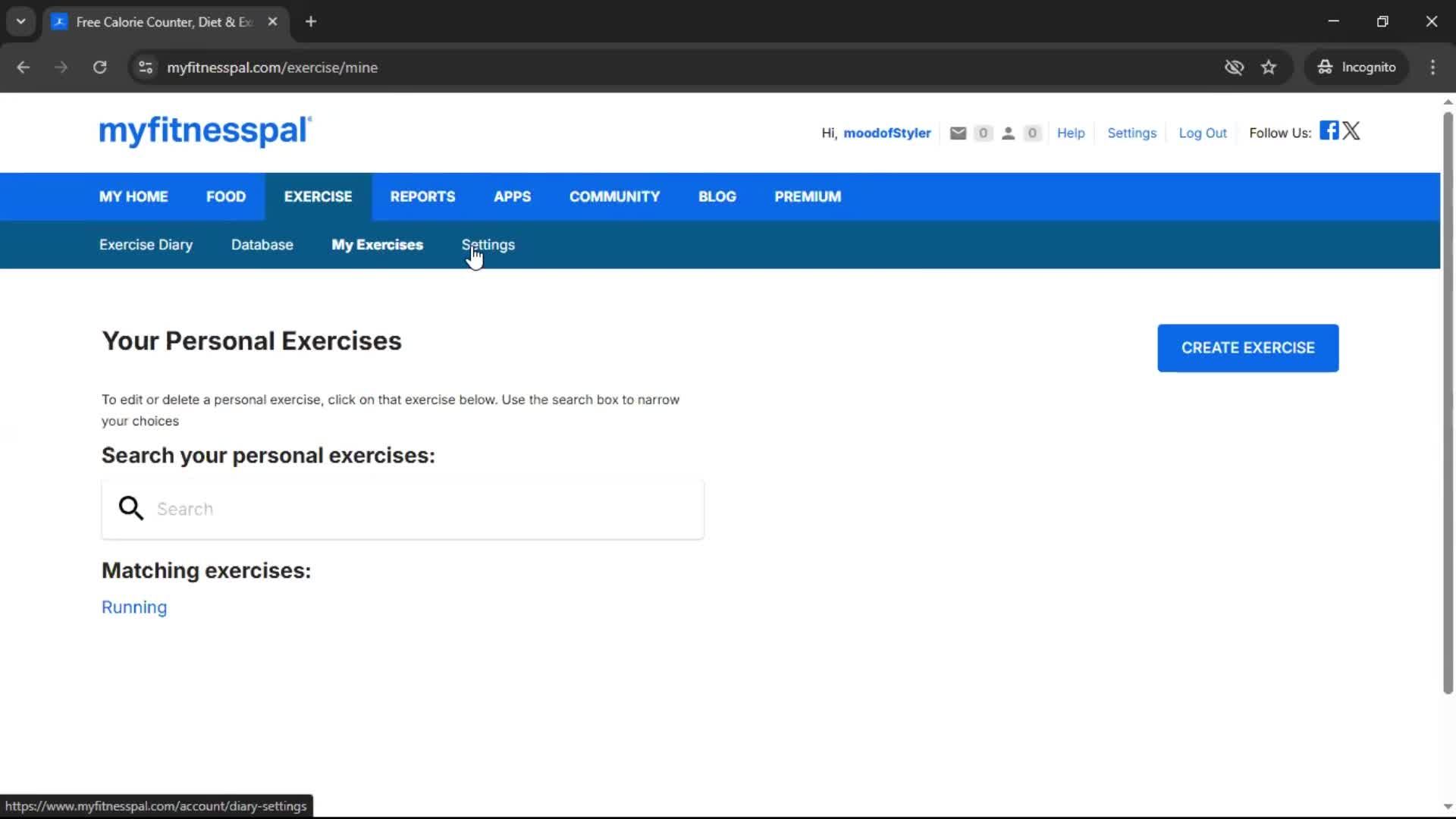Open the Chrome three-dot menu

click(x=1432, y=67)
